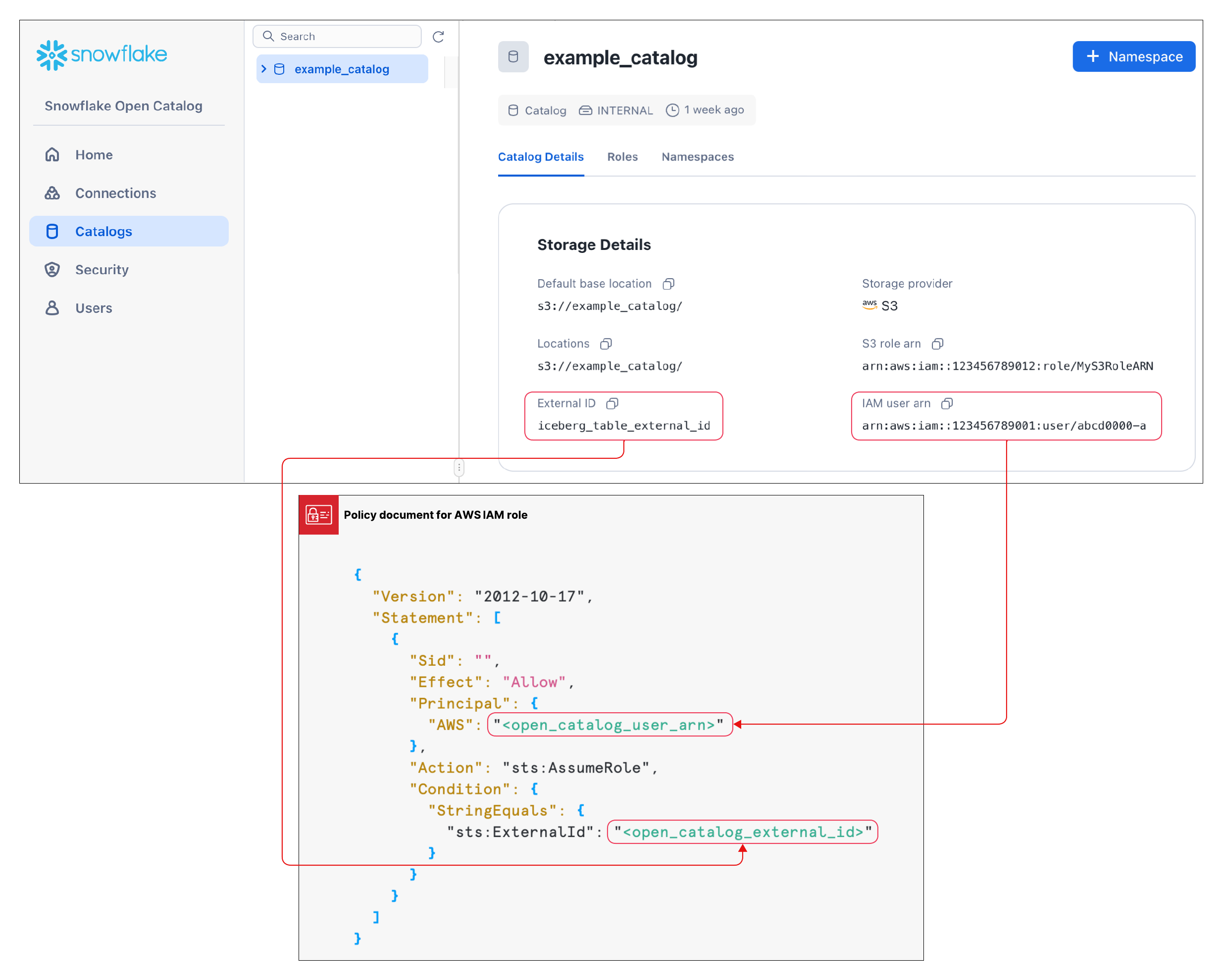Select example_catalog in the tree list
This screenshot has width=1223, height=980.
pyautogui.click(x=342, y=69)
